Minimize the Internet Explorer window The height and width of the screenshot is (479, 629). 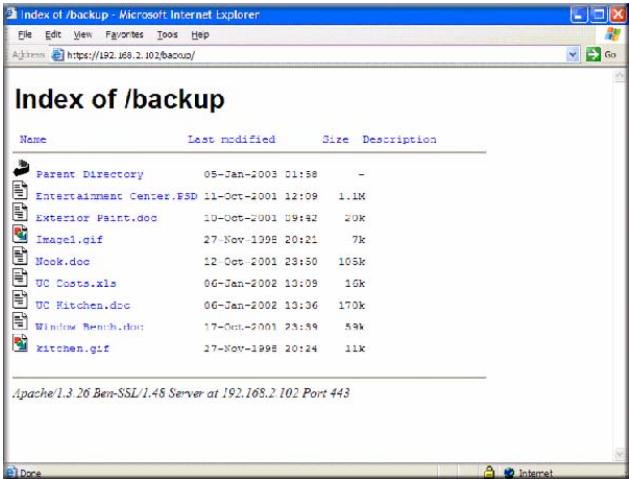pos(578,15)
